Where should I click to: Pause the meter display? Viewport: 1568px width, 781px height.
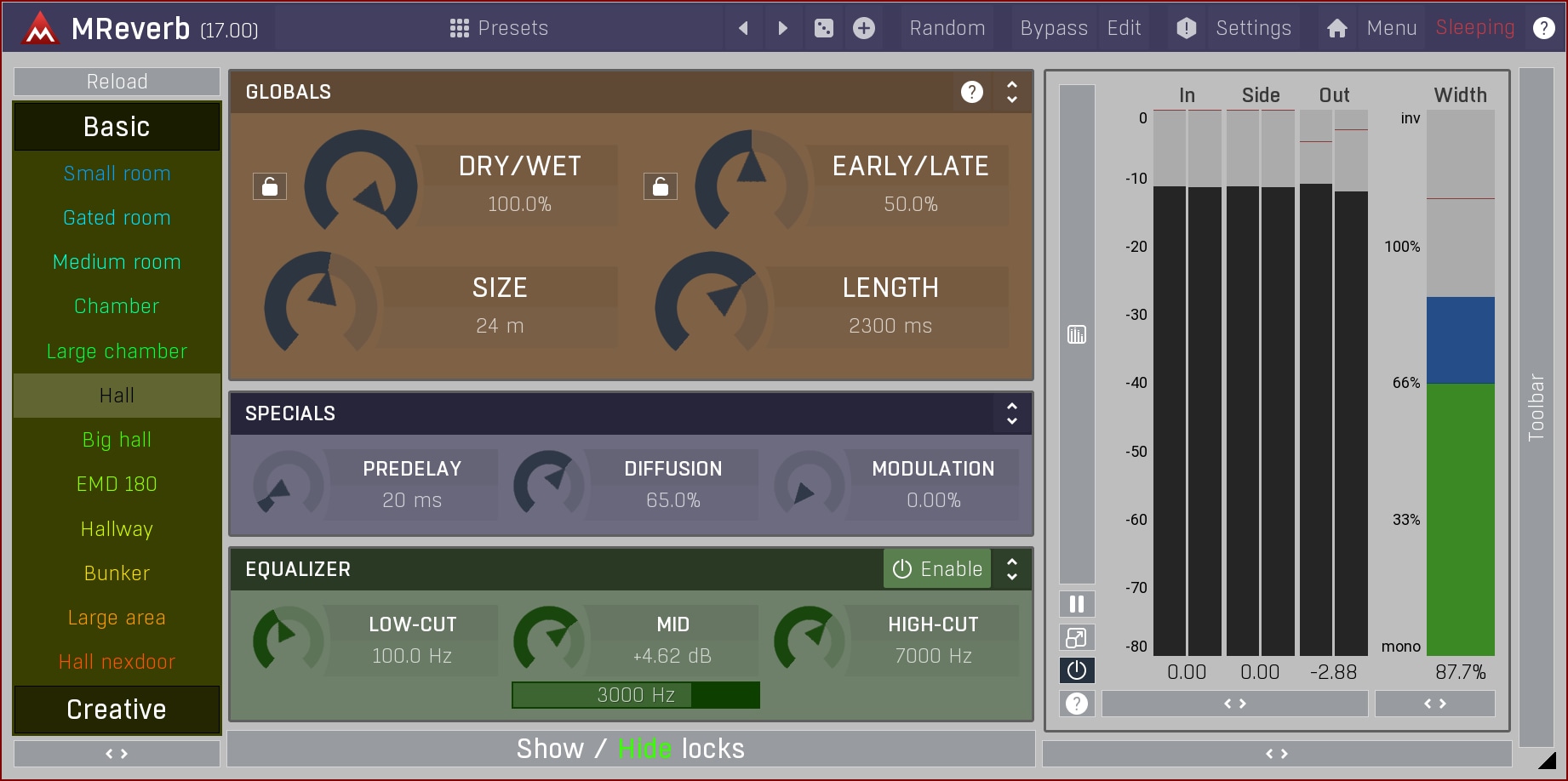pos(1077,604)
